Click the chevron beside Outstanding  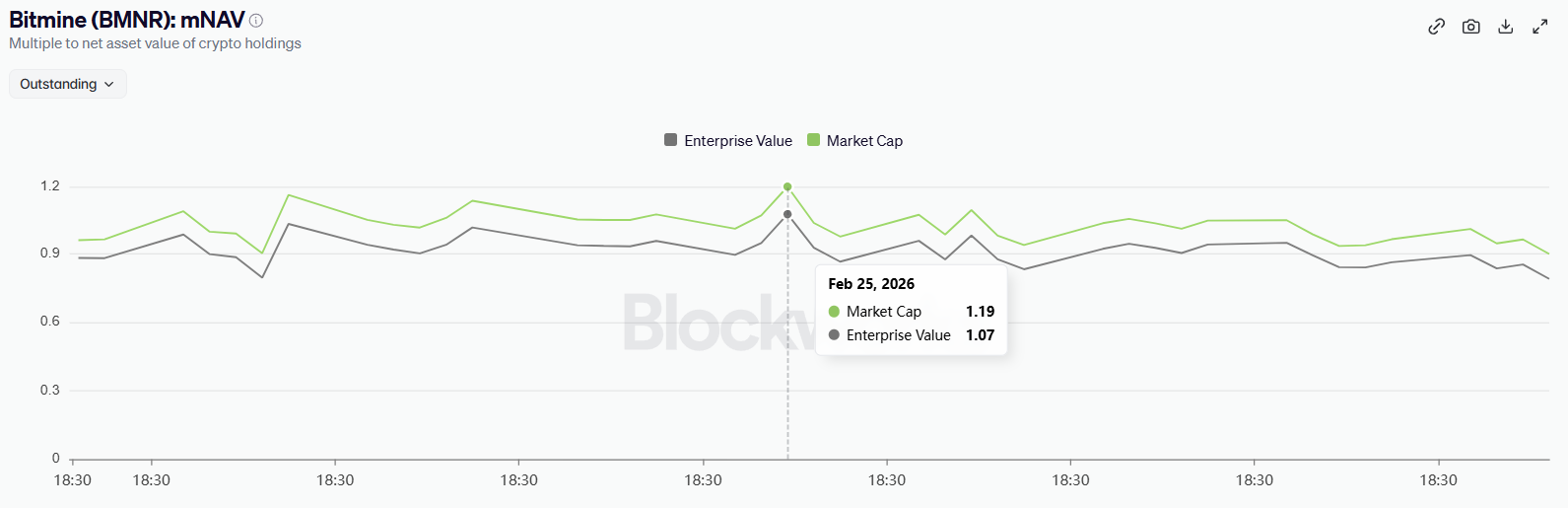click(x=108, y=85)
